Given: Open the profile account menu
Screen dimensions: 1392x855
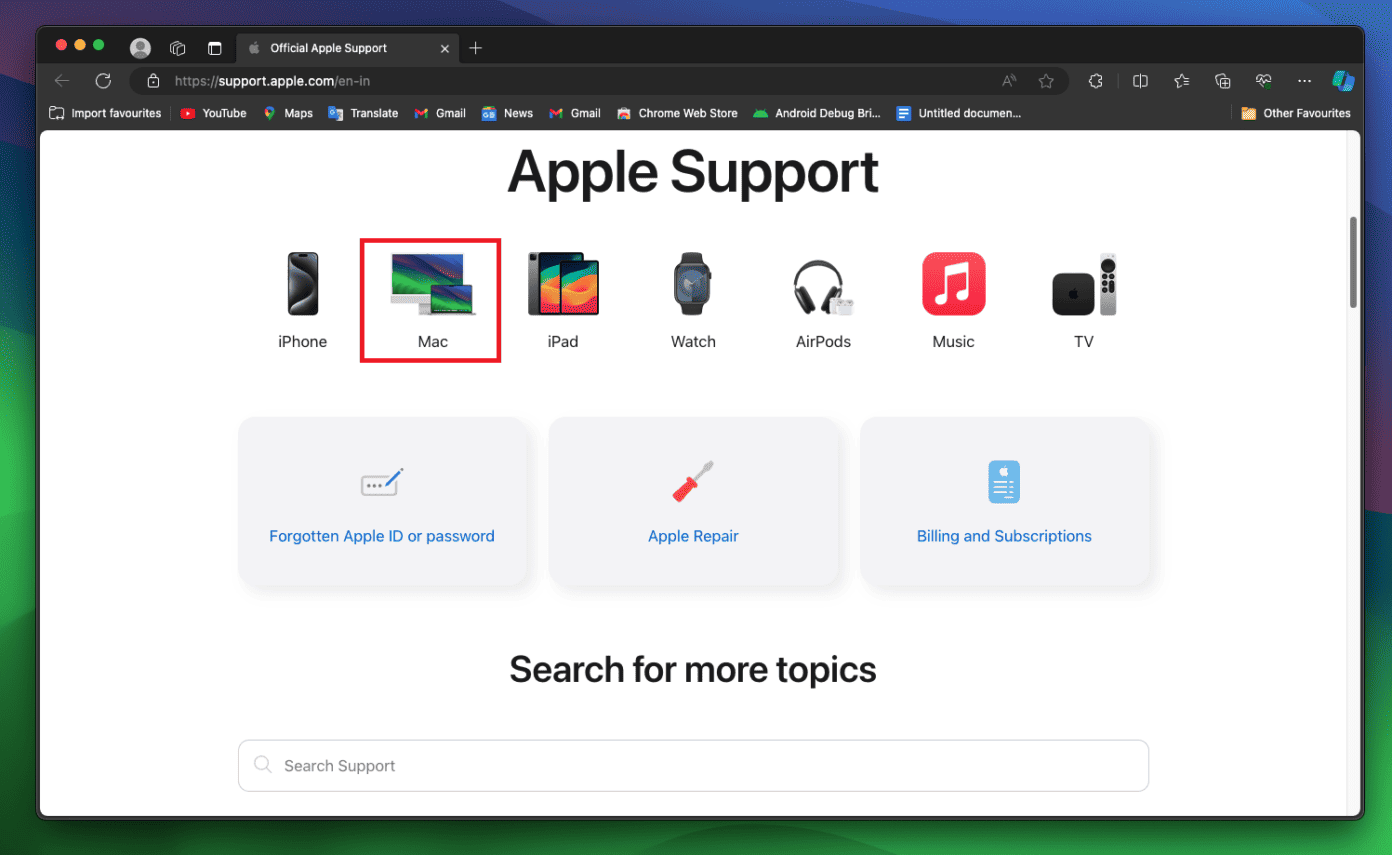Looking at the screenshot, I should click(140, 47).
